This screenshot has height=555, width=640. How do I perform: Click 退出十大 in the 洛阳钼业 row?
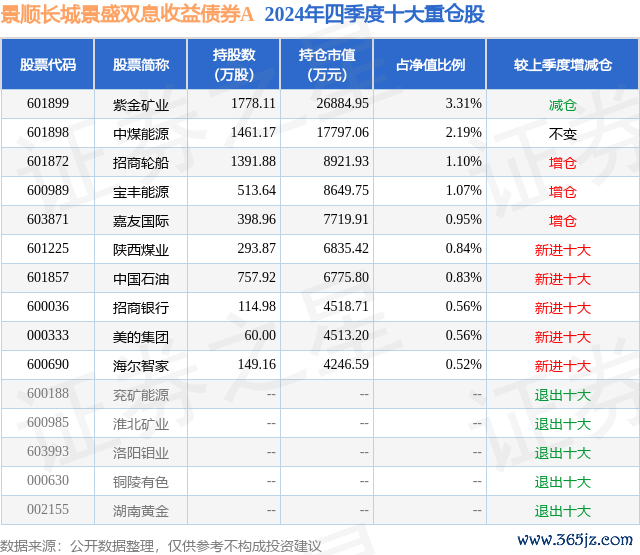[562, 453]
